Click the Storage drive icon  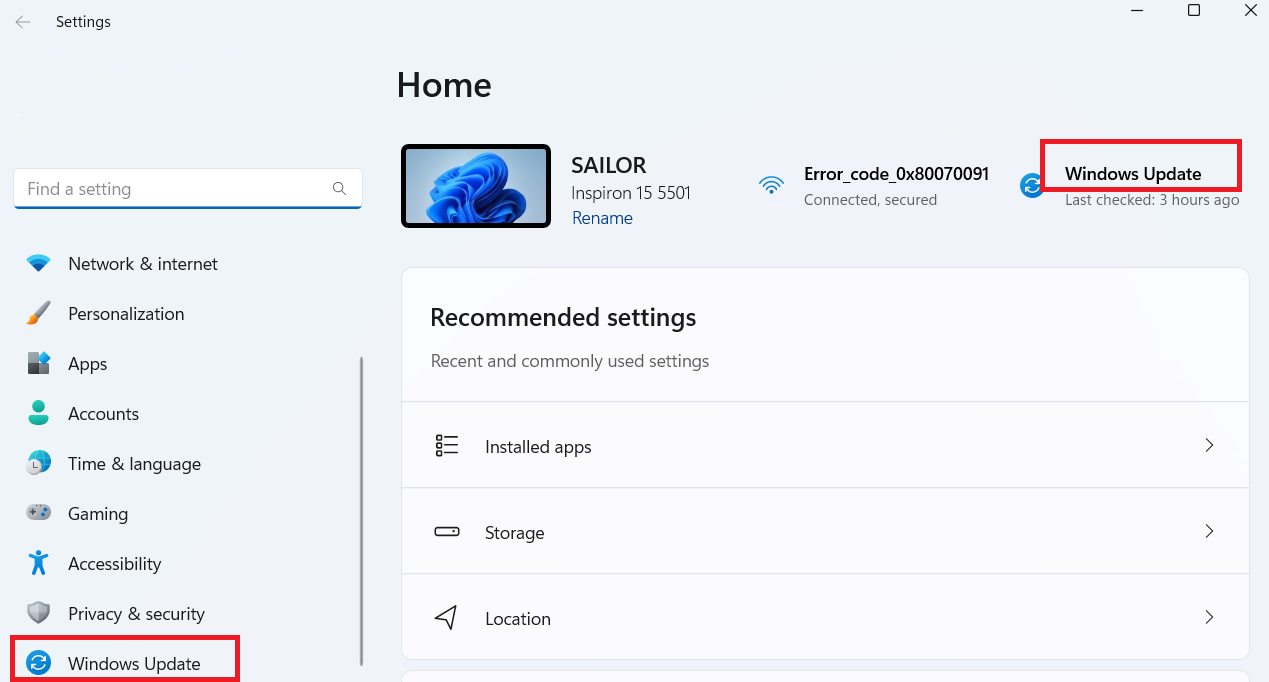coord(447,532)
